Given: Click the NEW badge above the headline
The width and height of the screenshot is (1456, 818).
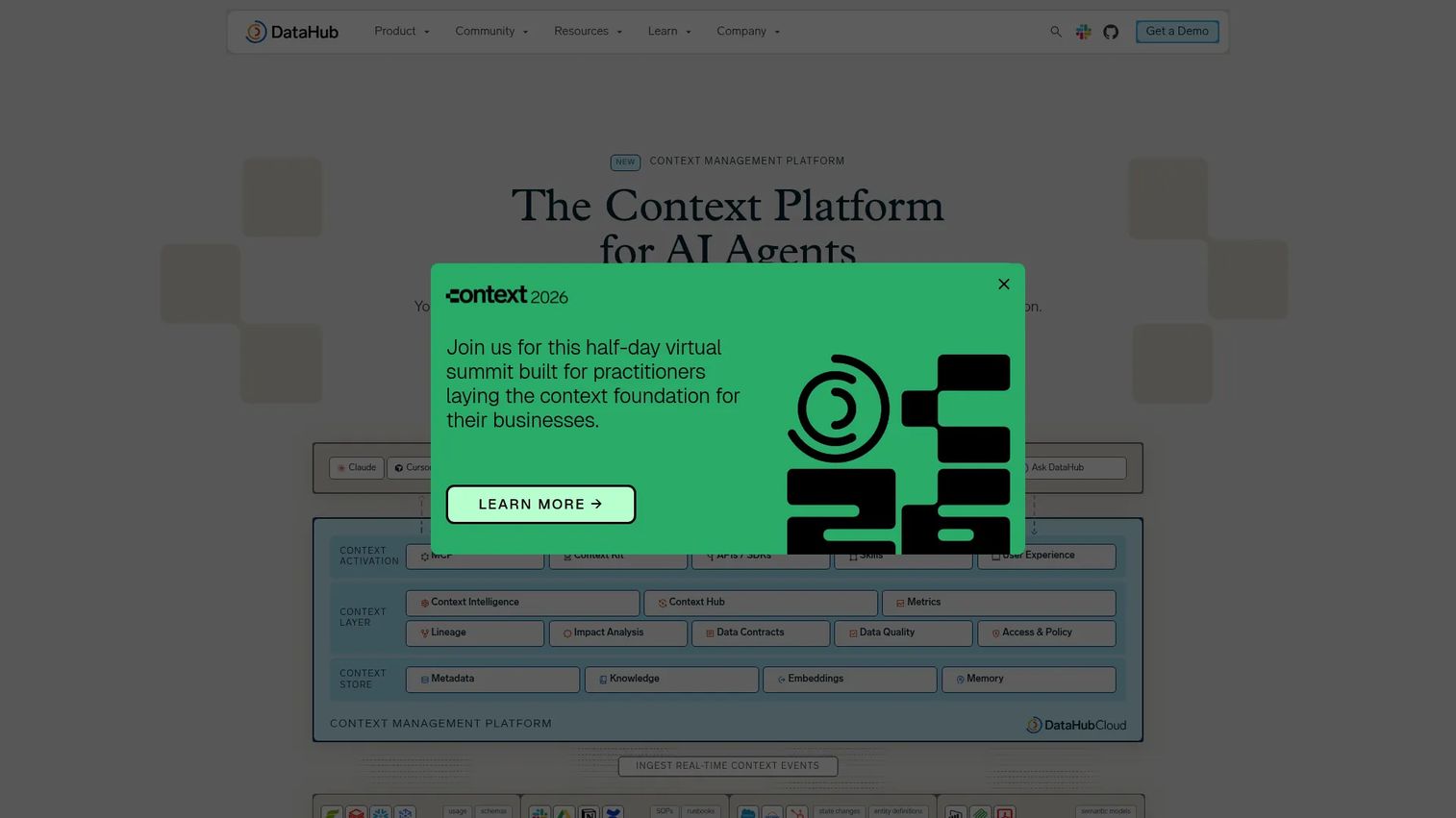Looking at the screenshot, I should (625, 162).
